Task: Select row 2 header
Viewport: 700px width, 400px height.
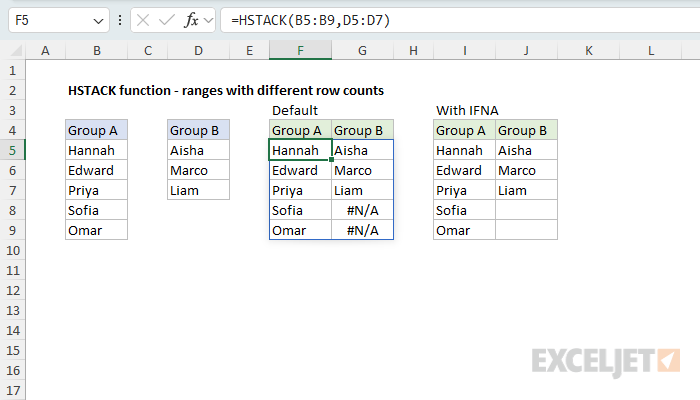Action: click(12, 91)
